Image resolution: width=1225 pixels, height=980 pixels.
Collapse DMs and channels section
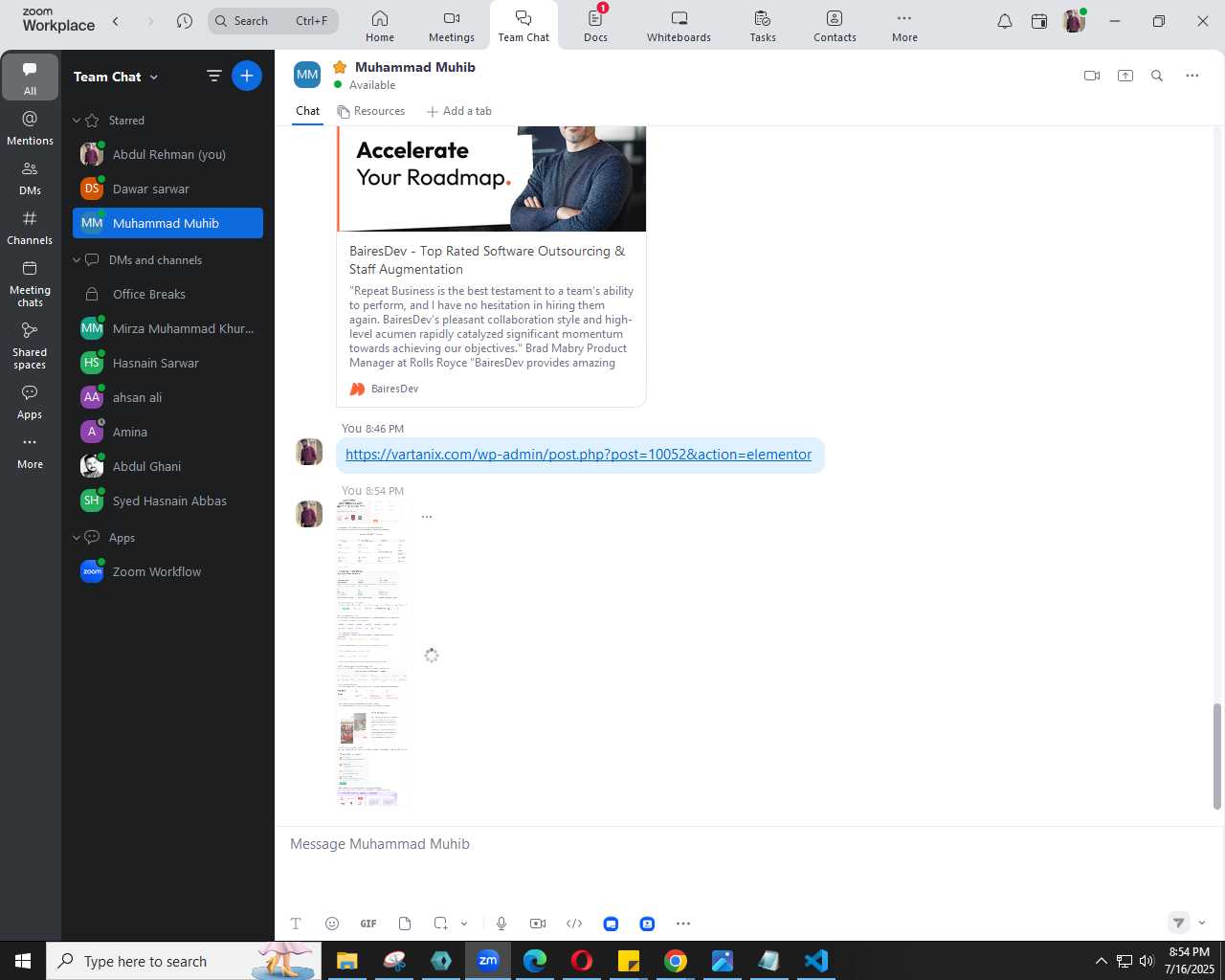(77, 260)
